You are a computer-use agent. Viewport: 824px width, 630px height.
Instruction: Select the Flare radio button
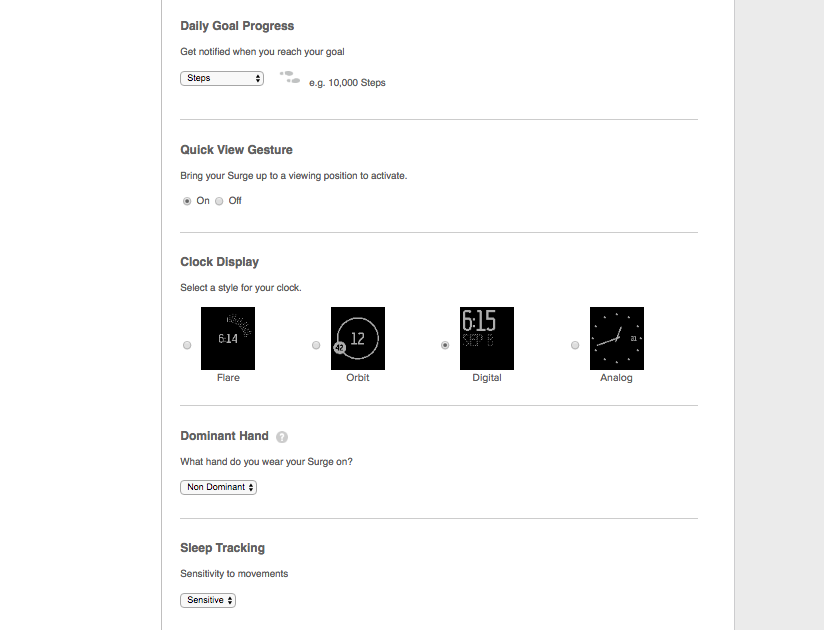click(187, 345)
